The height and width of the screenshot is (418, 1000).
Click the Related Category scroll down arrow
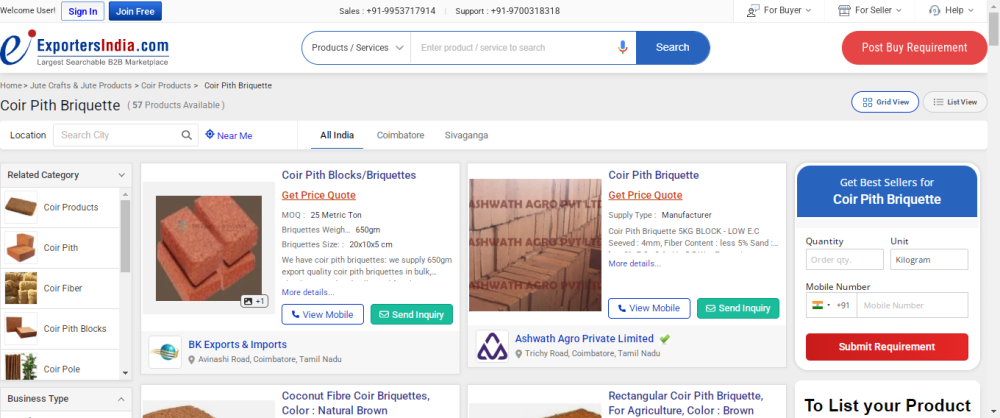tap(125, 373)
